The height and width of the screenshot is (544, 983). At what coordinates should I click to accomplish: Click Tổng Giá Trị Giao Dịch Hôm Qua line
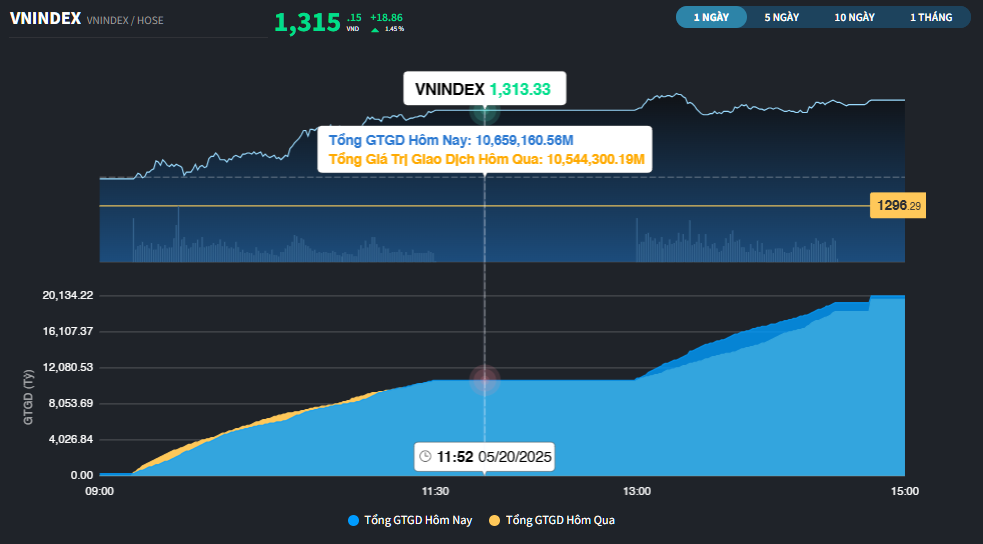pos(486,159)
